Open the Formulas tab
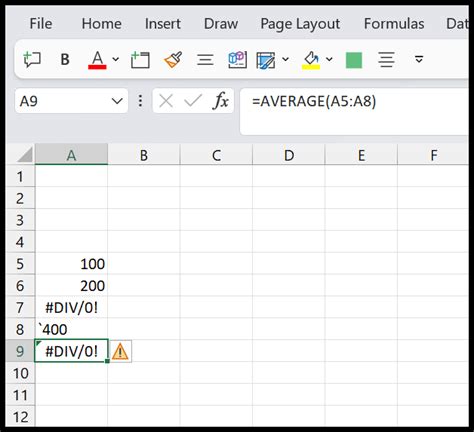The width and height of the screenshot is (474, 432). [x=394, y=24]
